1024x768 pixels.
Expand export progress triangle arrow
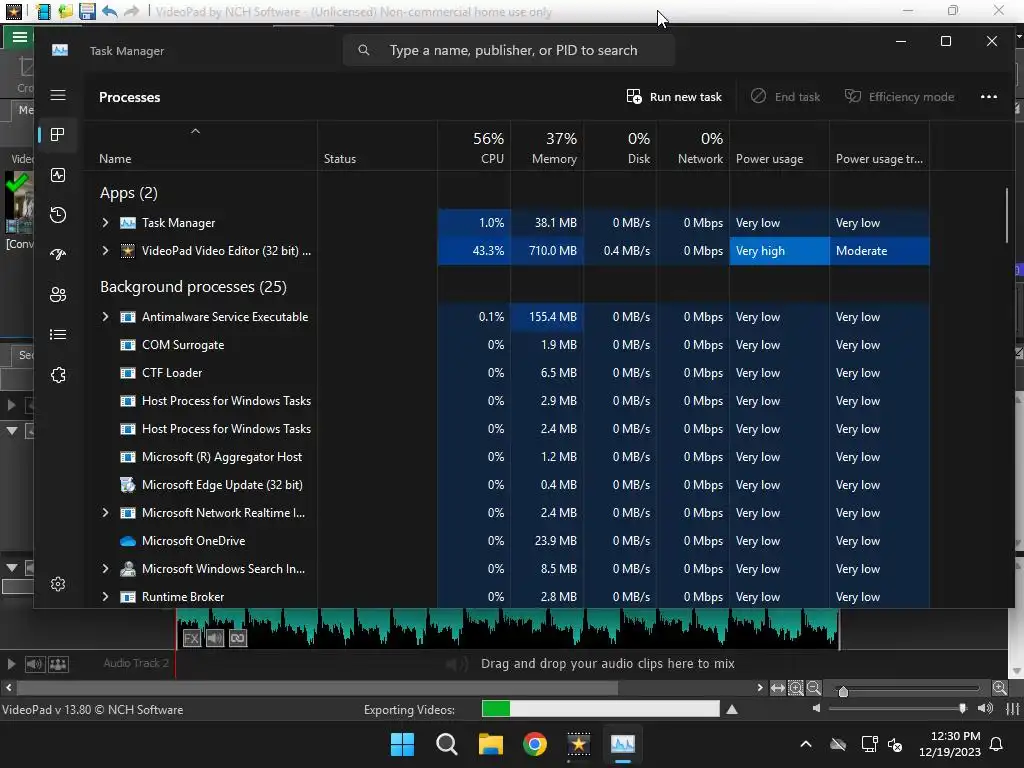point(732,709)
